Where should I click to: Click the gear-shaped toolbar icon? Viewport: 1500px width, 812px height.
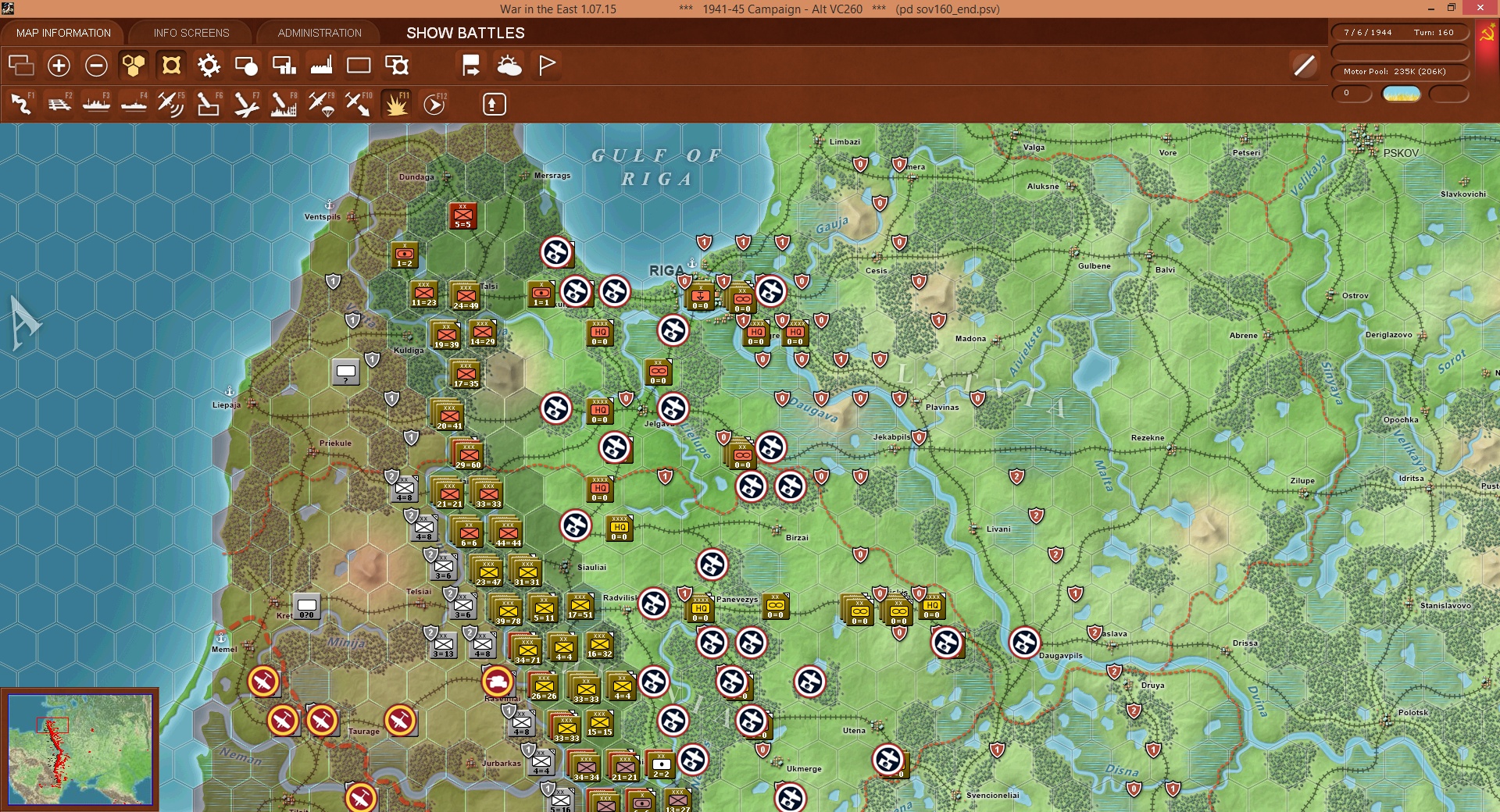coord(209,66)
